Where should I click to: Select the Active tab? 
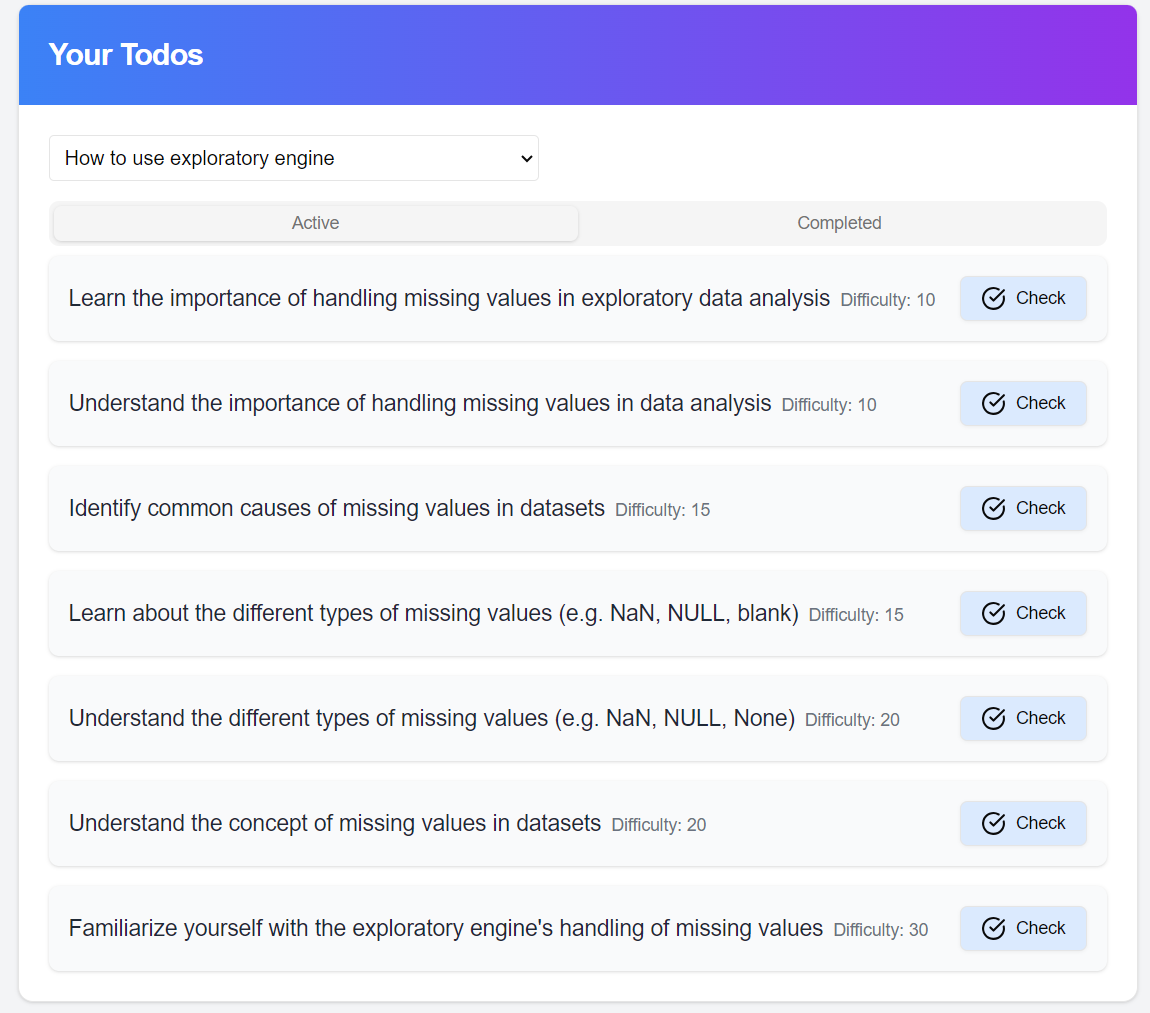point(315,223)
